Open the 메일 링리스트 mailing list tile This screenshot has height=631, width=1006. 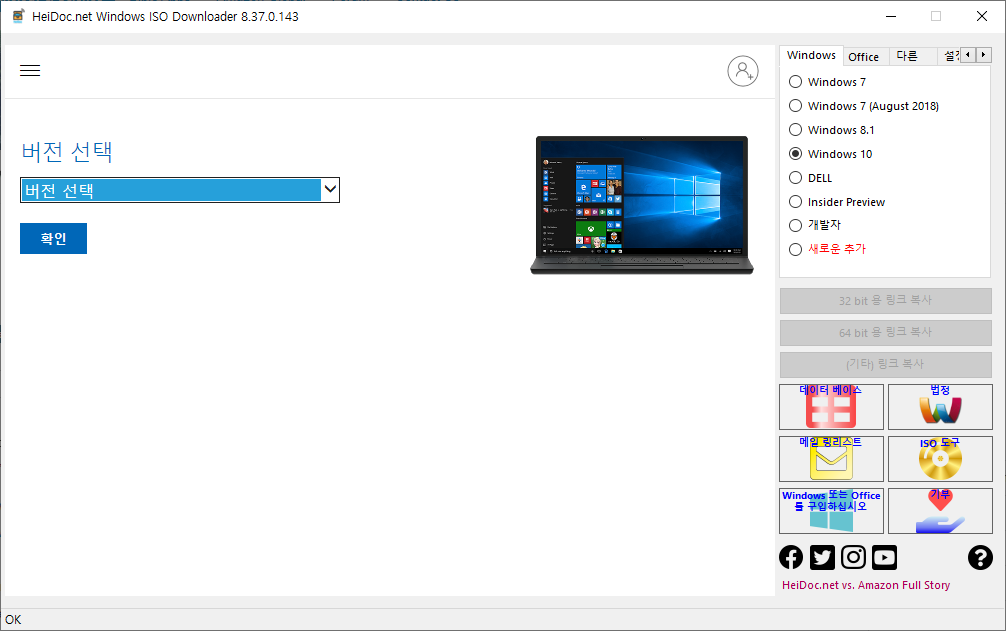[831, 459]
